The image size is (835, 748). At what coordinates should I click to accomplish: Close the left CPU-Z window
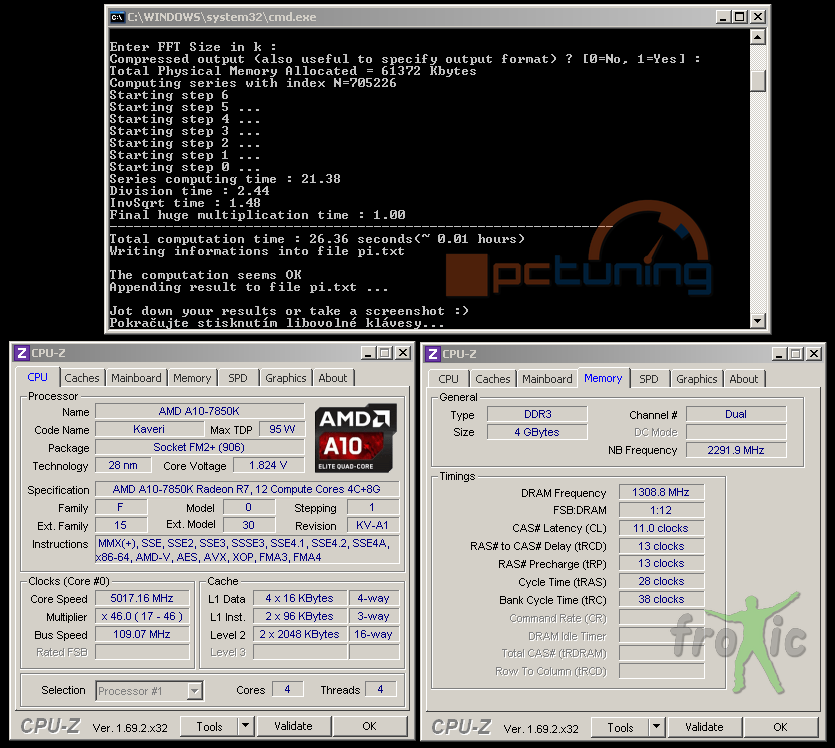tap(404, 353)
